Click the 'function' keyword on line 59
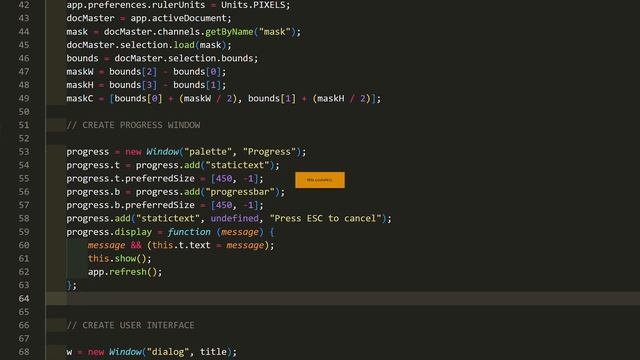 point(189,231)
